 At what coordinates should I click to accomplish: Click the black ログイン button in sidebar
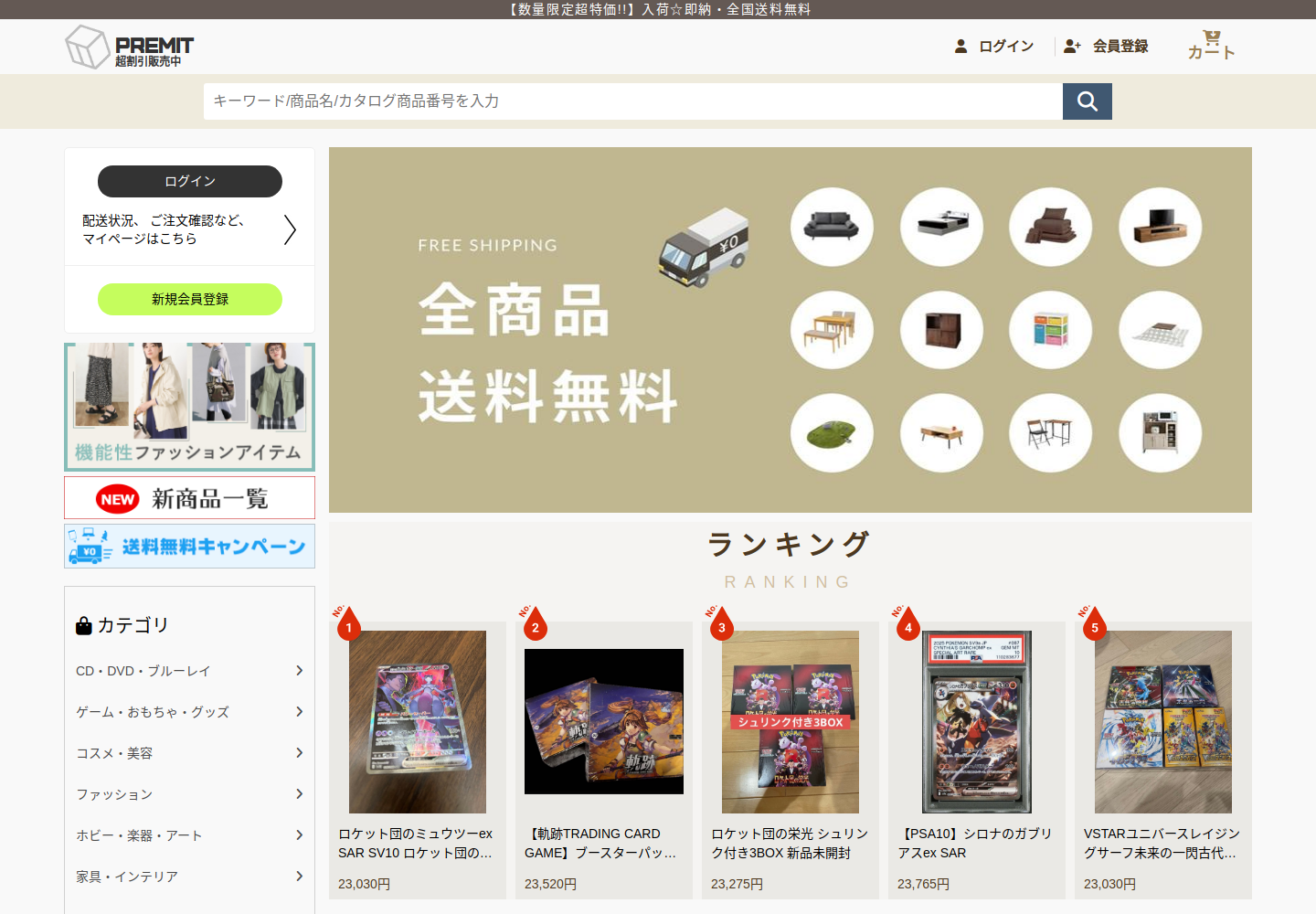coord(190,181)
